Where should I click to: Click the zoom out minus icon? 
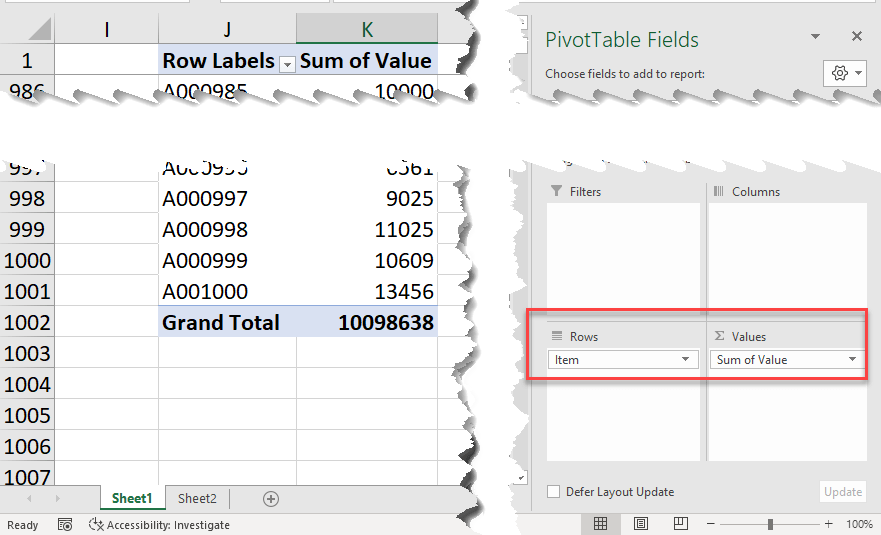click(x=709, y=524)
